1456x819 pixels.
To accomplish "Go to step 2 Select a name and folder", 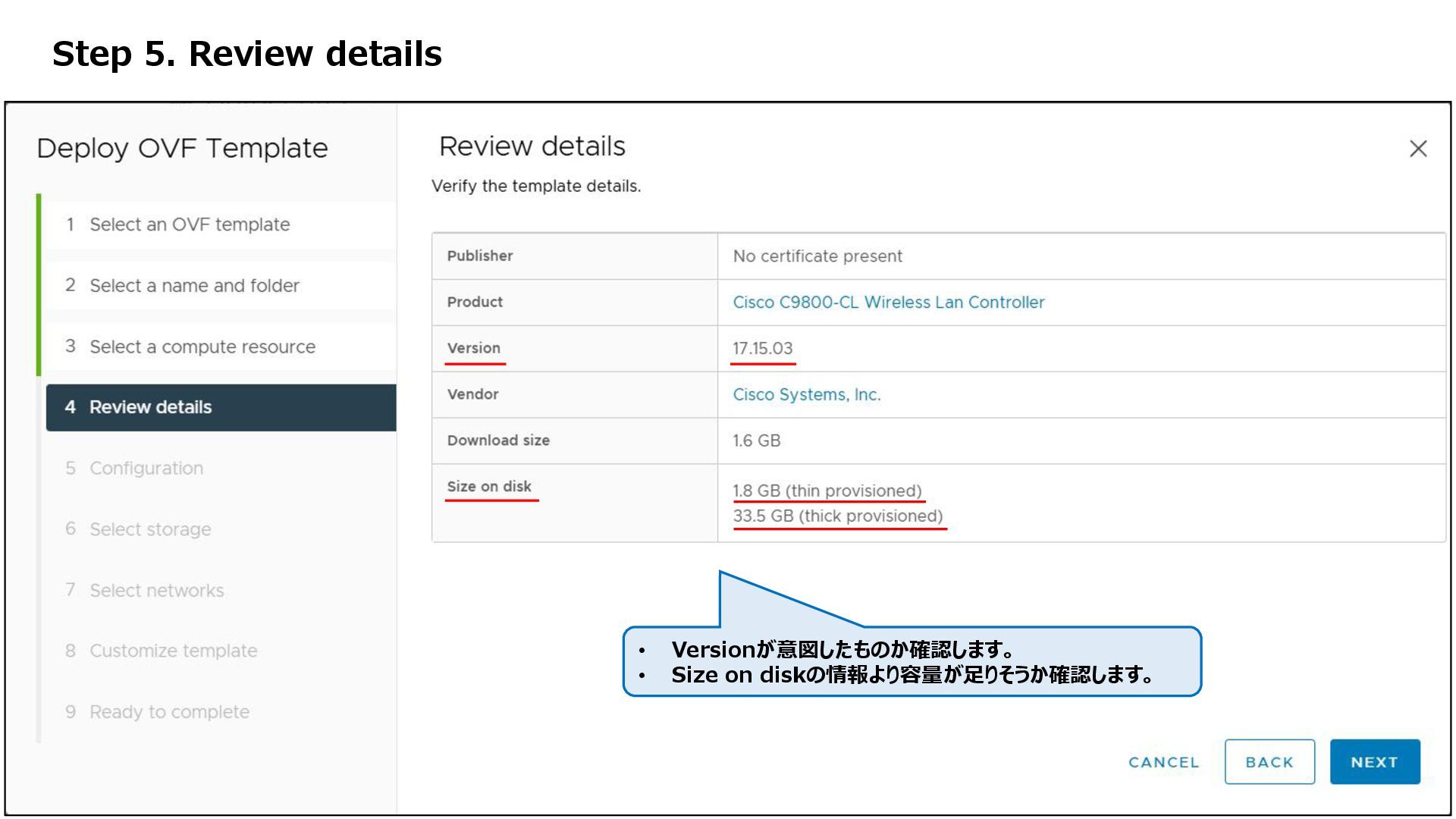I will click(194, 286).
